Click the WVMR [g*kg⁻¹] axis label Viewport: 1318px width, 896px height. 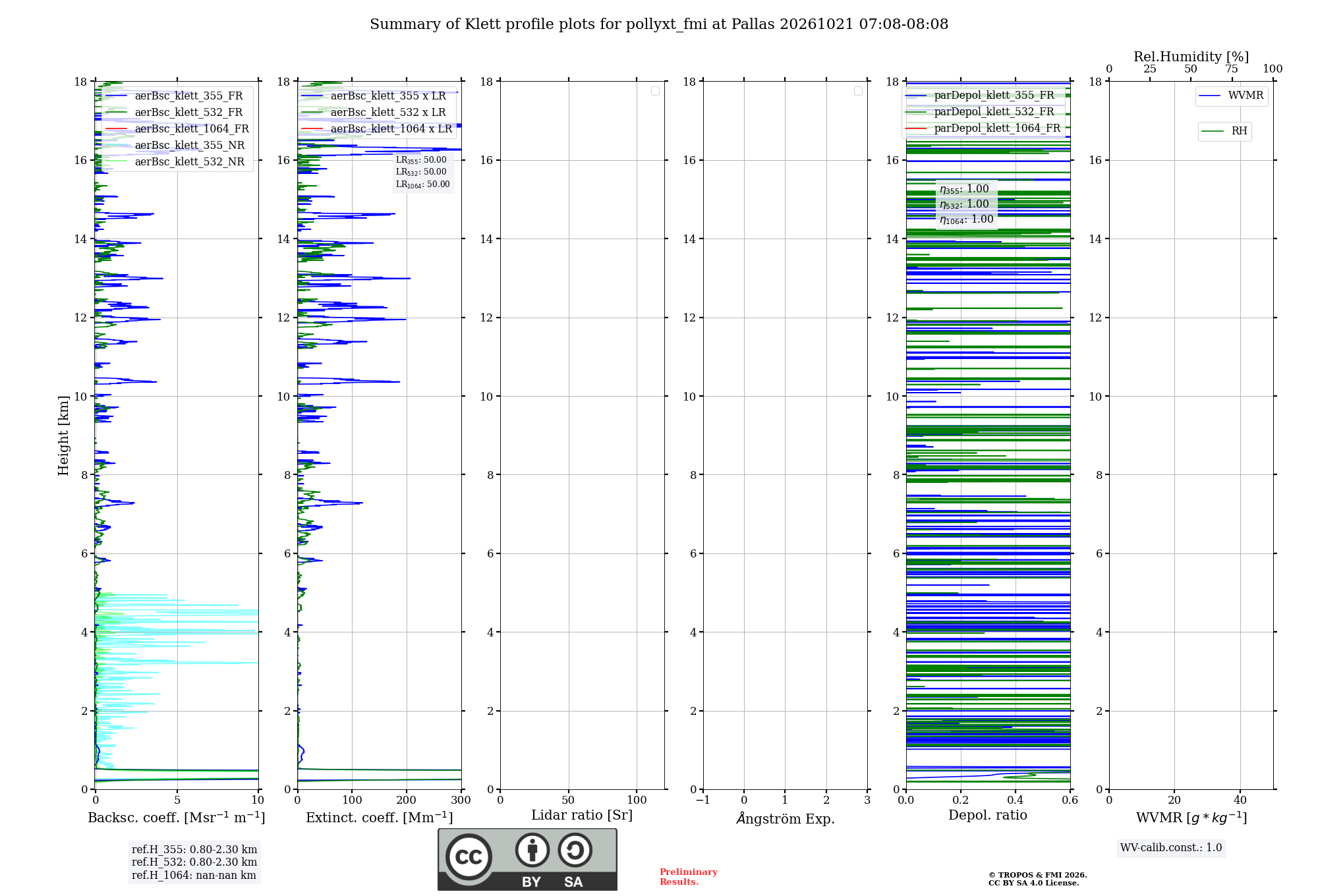click(x=1191, y=818)
